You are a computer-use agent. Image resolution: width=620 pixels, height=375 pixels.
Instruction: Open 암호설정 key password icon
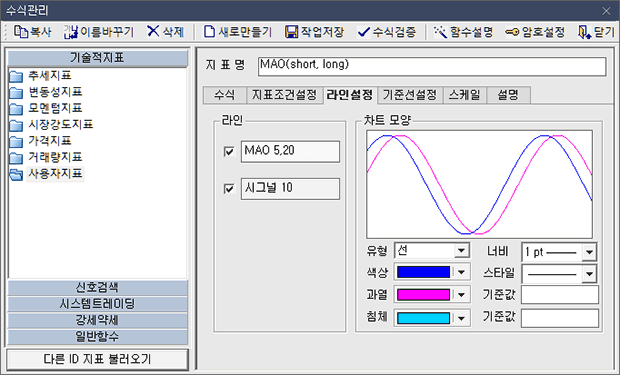(x=512, y=32)
